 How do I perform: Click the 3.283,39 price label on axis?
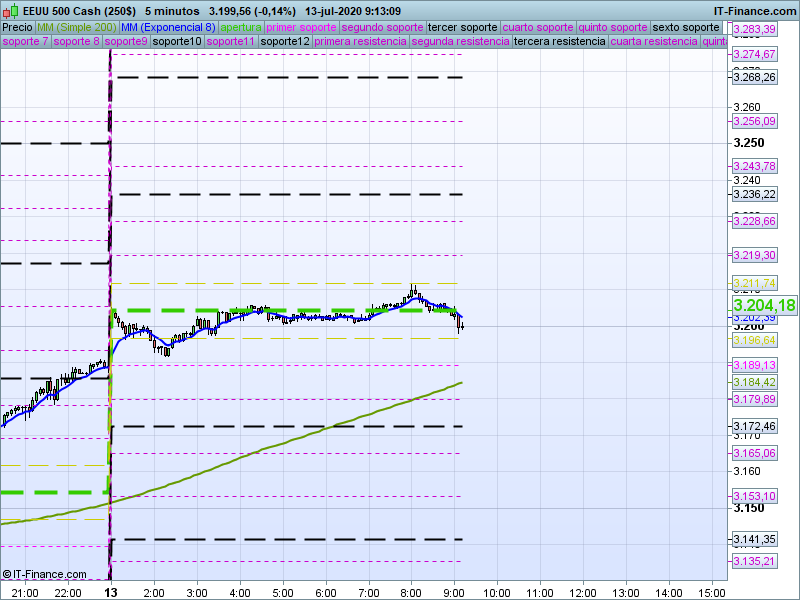coord(755,30)
